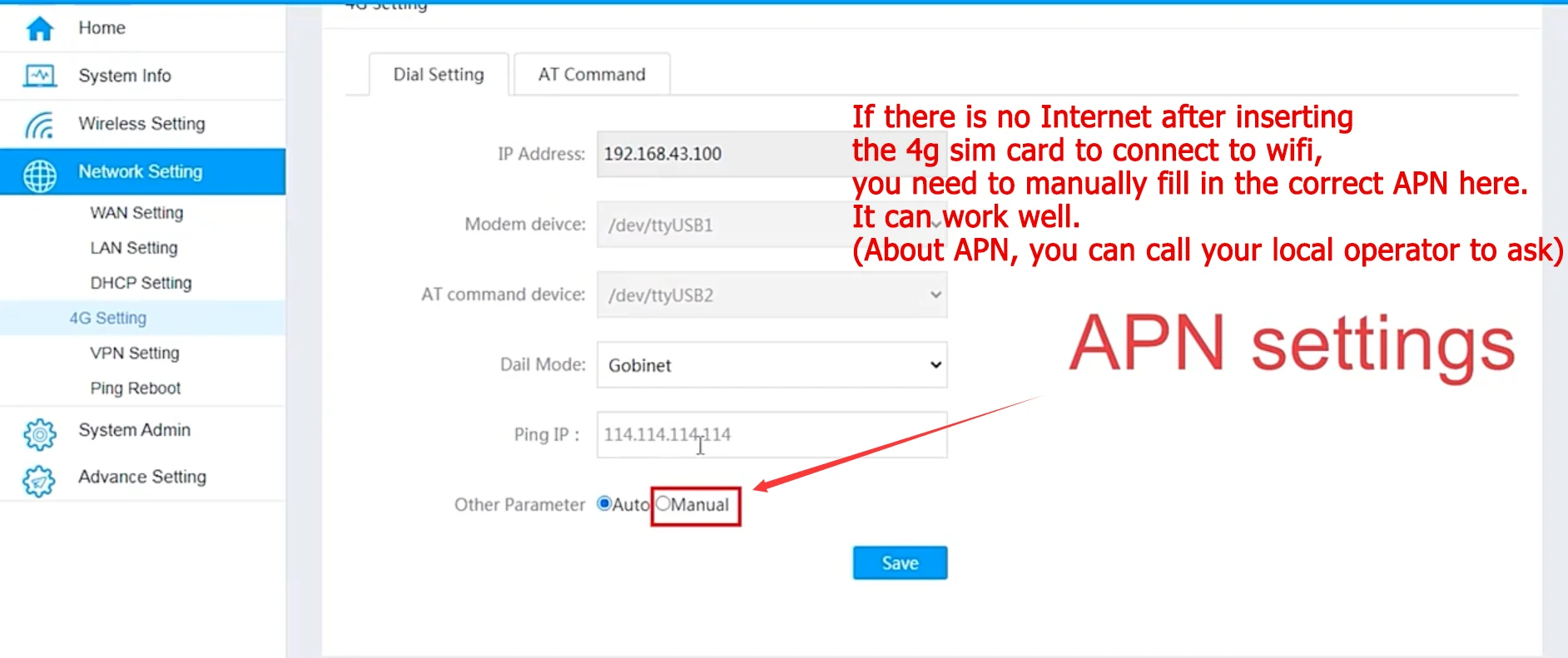This screenshot has width=1568, height=658.
Task: Switch to the AT Command tab
Action: [x=591, y=75]
